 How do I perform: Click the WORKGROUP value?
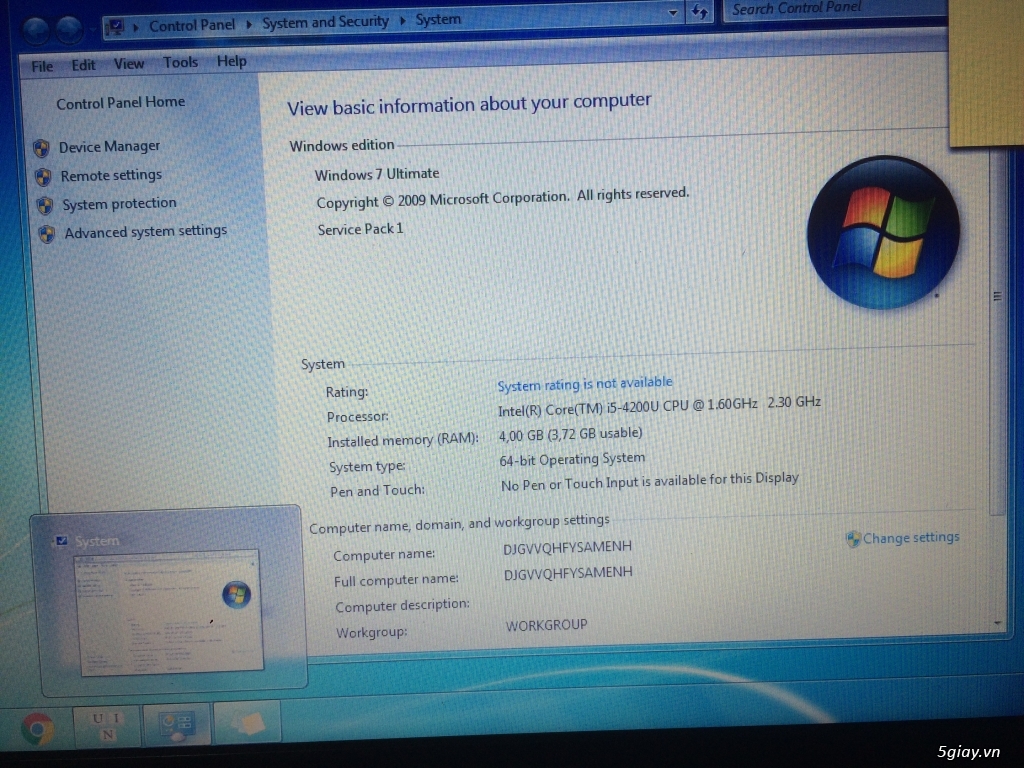pyautogui.click(x=547, y=625)
